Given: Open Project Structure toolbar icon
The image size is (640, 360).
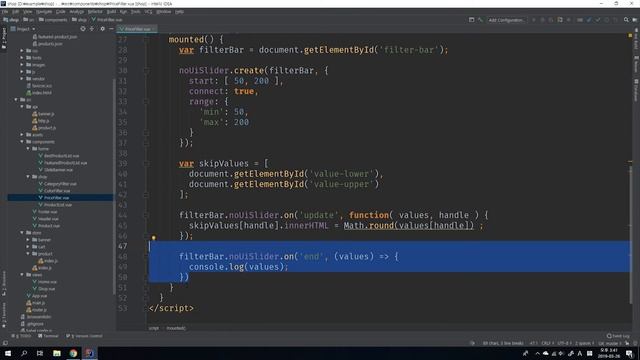Looking at the screenshot, I should tap(471, 20).
